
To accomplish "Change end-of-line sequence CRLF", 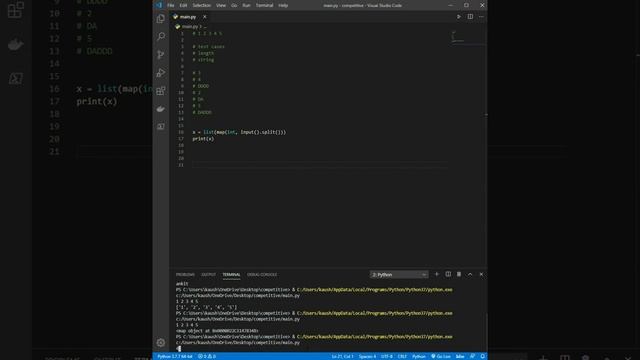I will click(402, 356).
